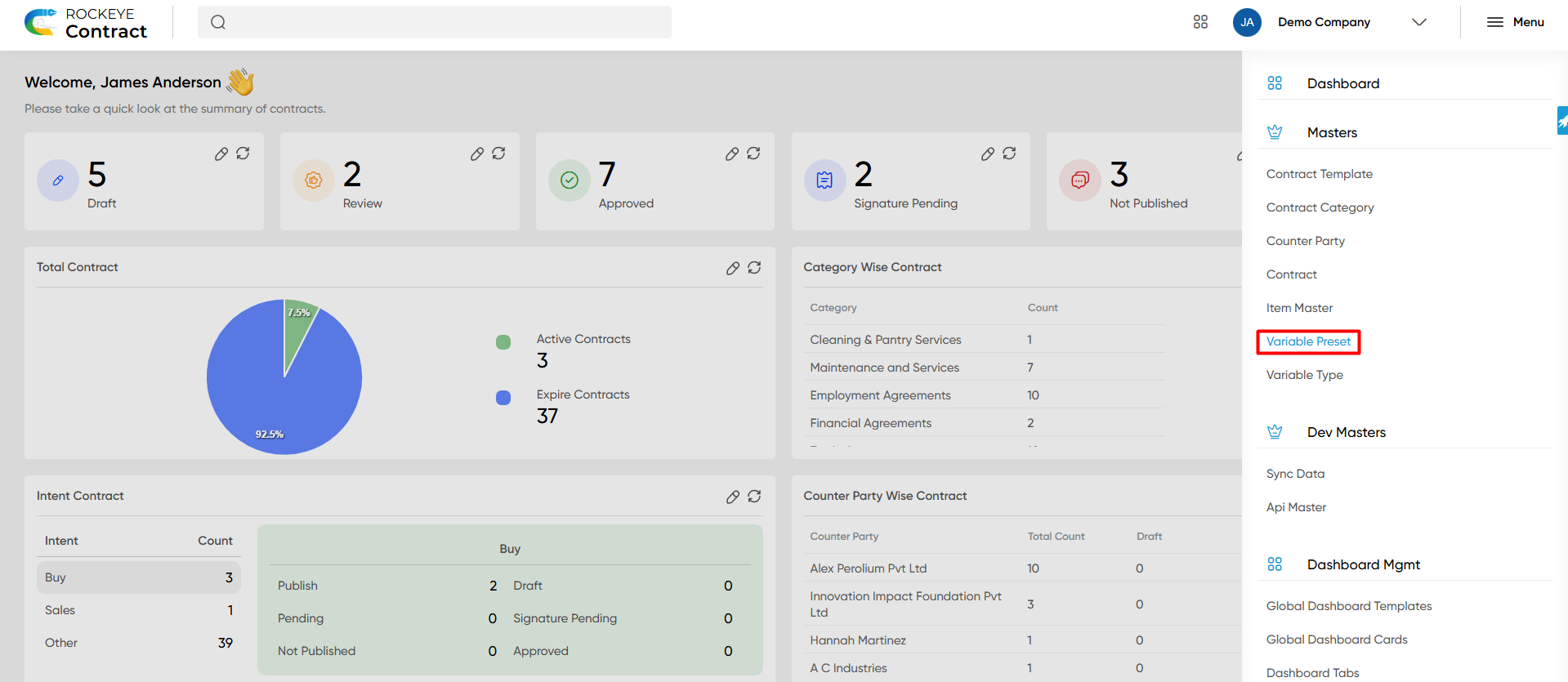The image size is (1568, 682).
Task: Open the hamburger Menu button
Action: click(1516, 22)
